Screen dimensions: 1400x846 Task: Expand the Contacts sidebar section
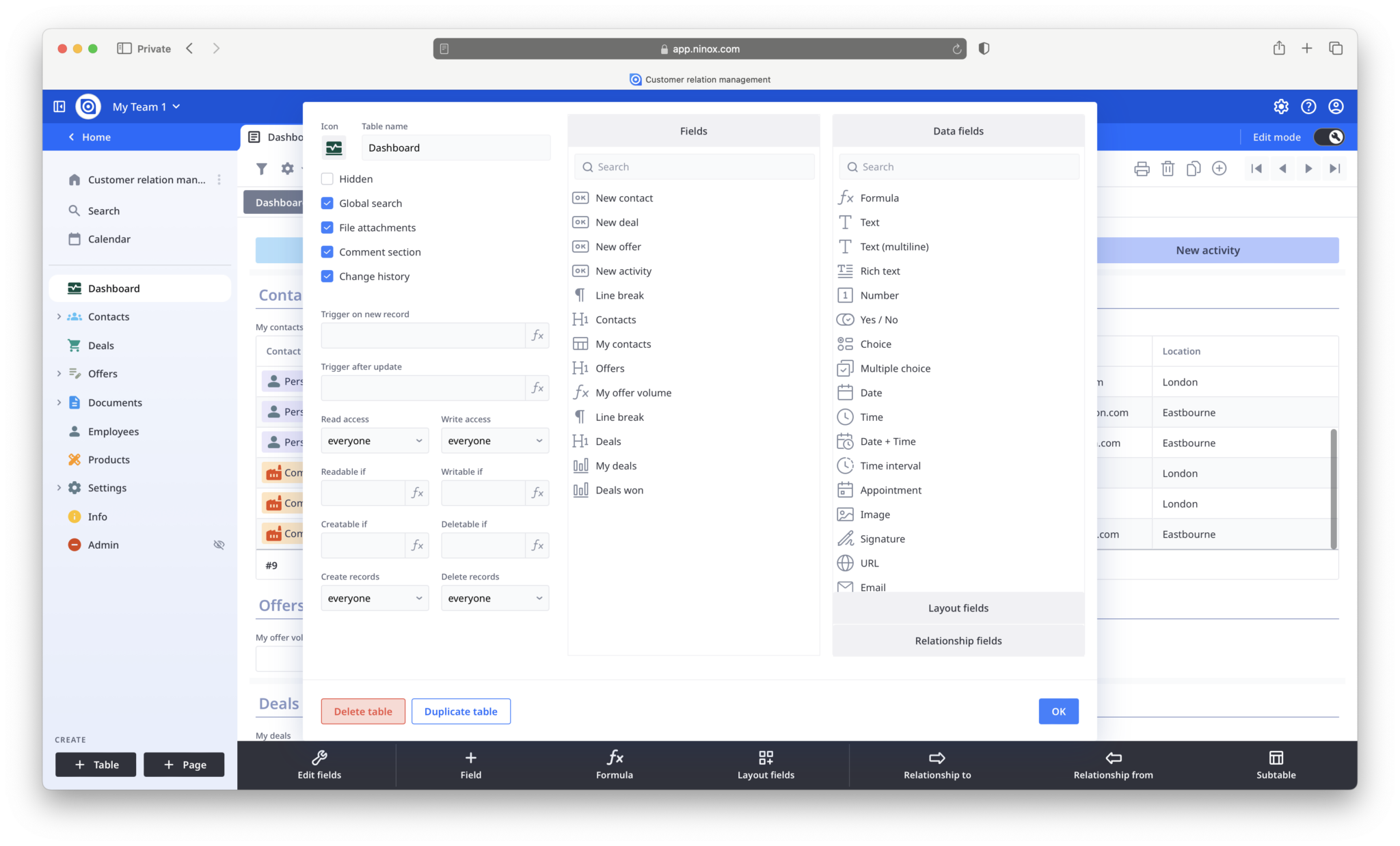click(x=59, y=316)
